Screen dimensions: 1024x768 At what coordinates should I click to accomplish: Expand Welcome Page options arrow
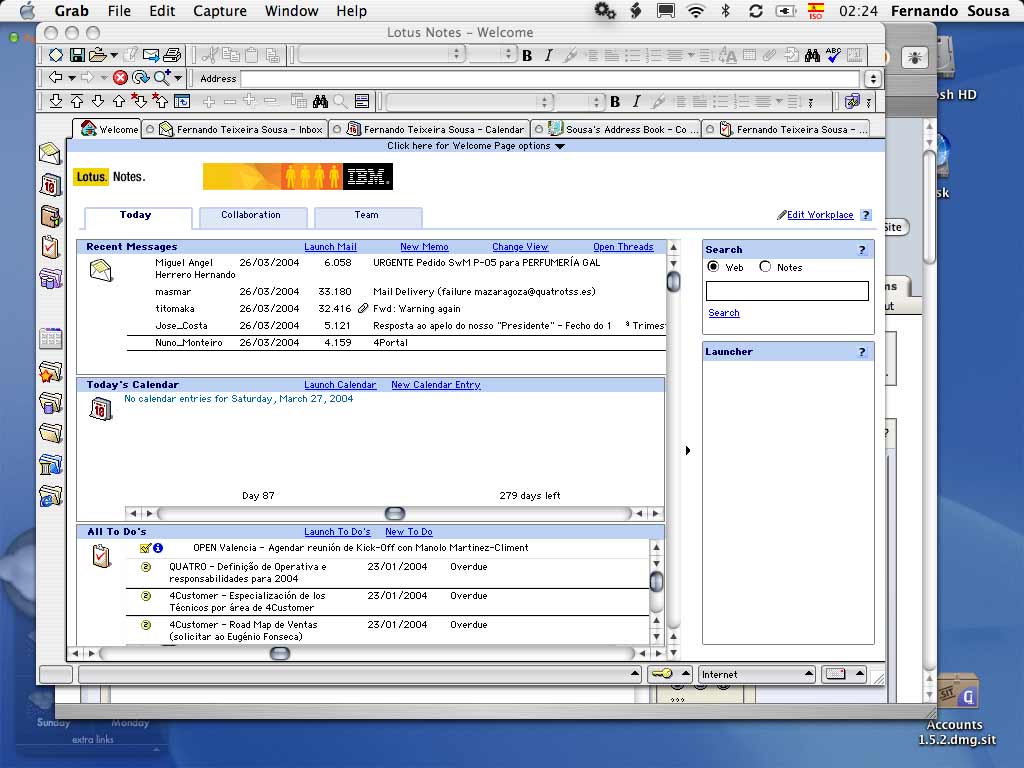point(560,146)
